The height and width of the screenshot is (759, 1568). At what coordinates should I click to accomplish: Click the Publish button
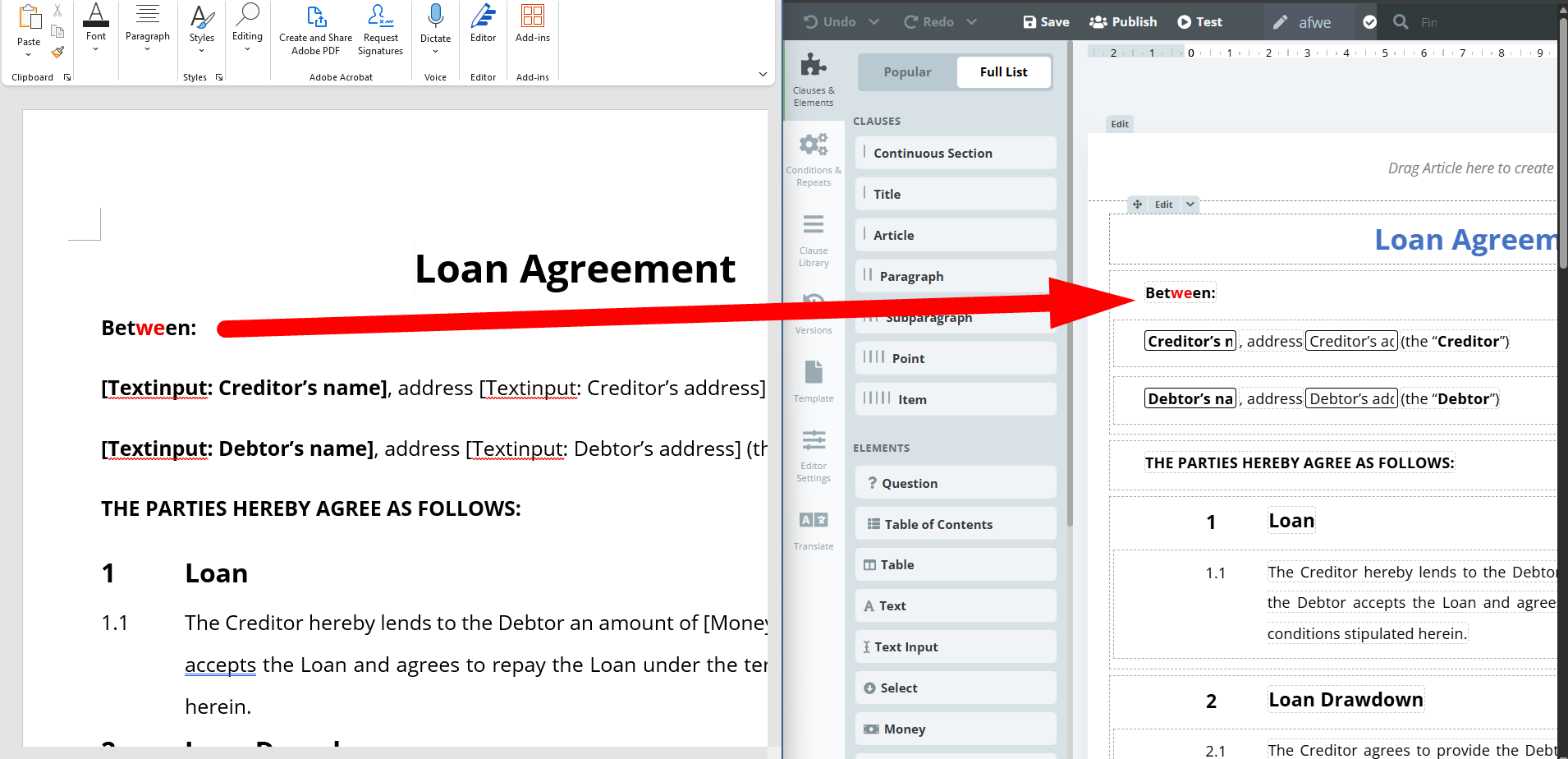click(1123, 22)
